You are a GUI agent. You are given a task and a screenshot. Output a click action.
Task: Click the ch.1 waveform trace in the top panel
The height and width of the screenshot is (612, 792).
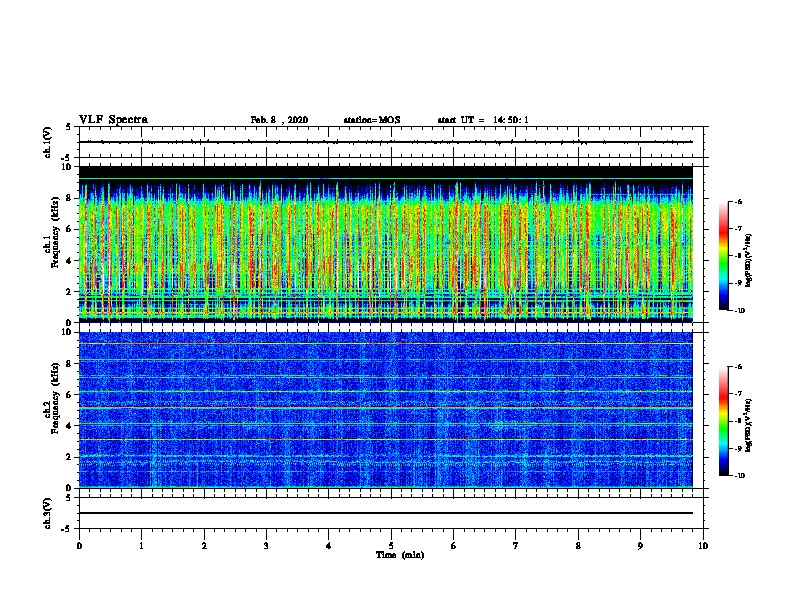[x=386, y=142]
